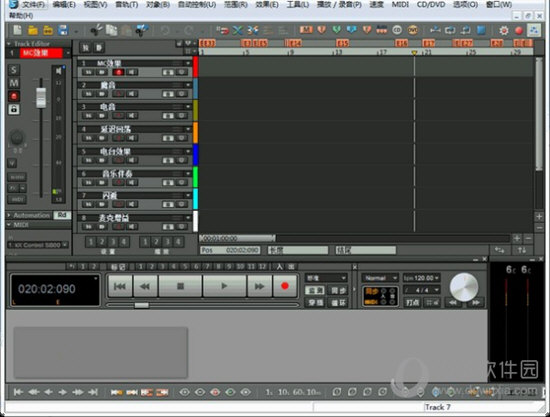550x417 pixels.
Task: Open project with yellow folder icon
Action: (x=33, y=31)
